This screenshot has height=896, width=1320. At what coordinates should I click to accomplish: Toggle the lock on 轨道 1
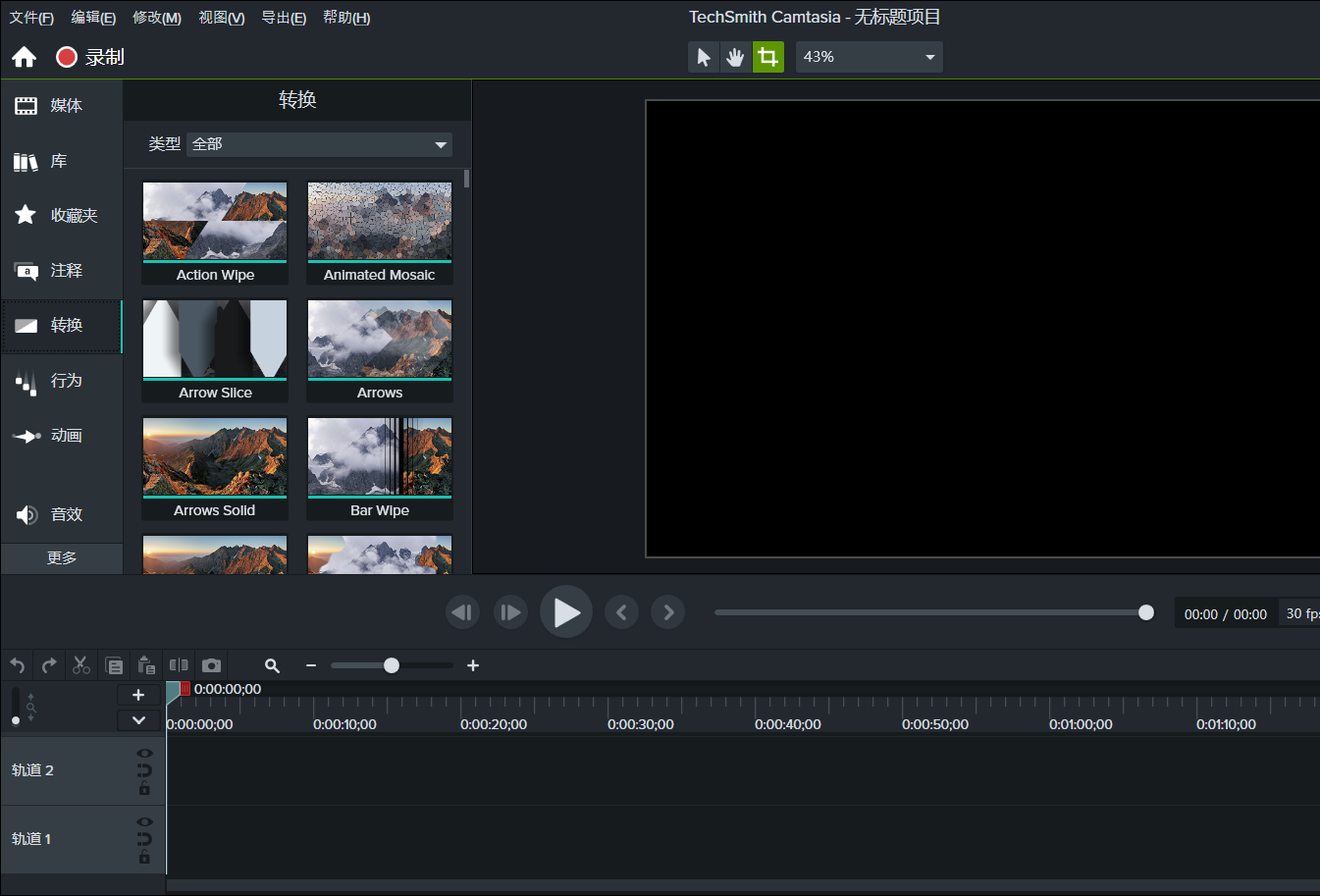(144, 856)
